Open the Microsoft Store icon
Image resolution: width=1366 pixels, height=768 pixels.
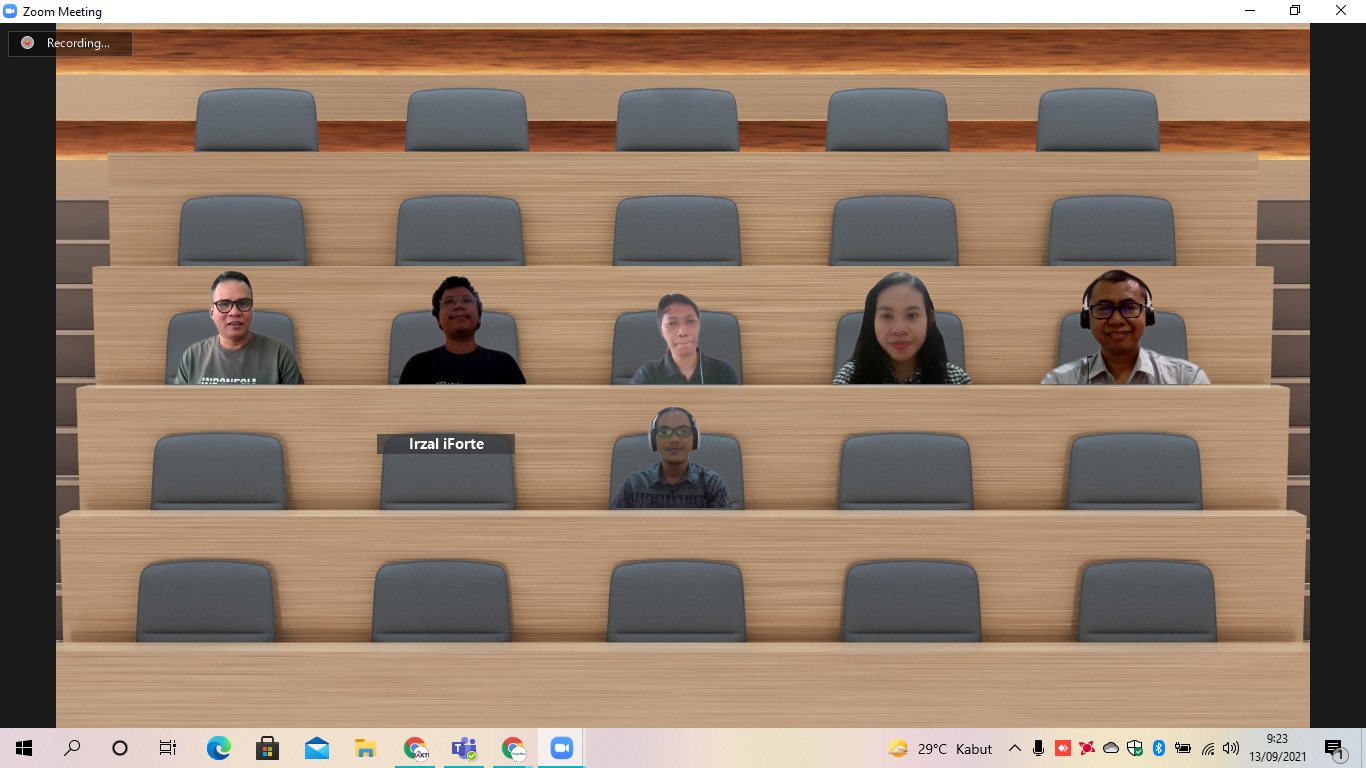[x=267, y=748]
